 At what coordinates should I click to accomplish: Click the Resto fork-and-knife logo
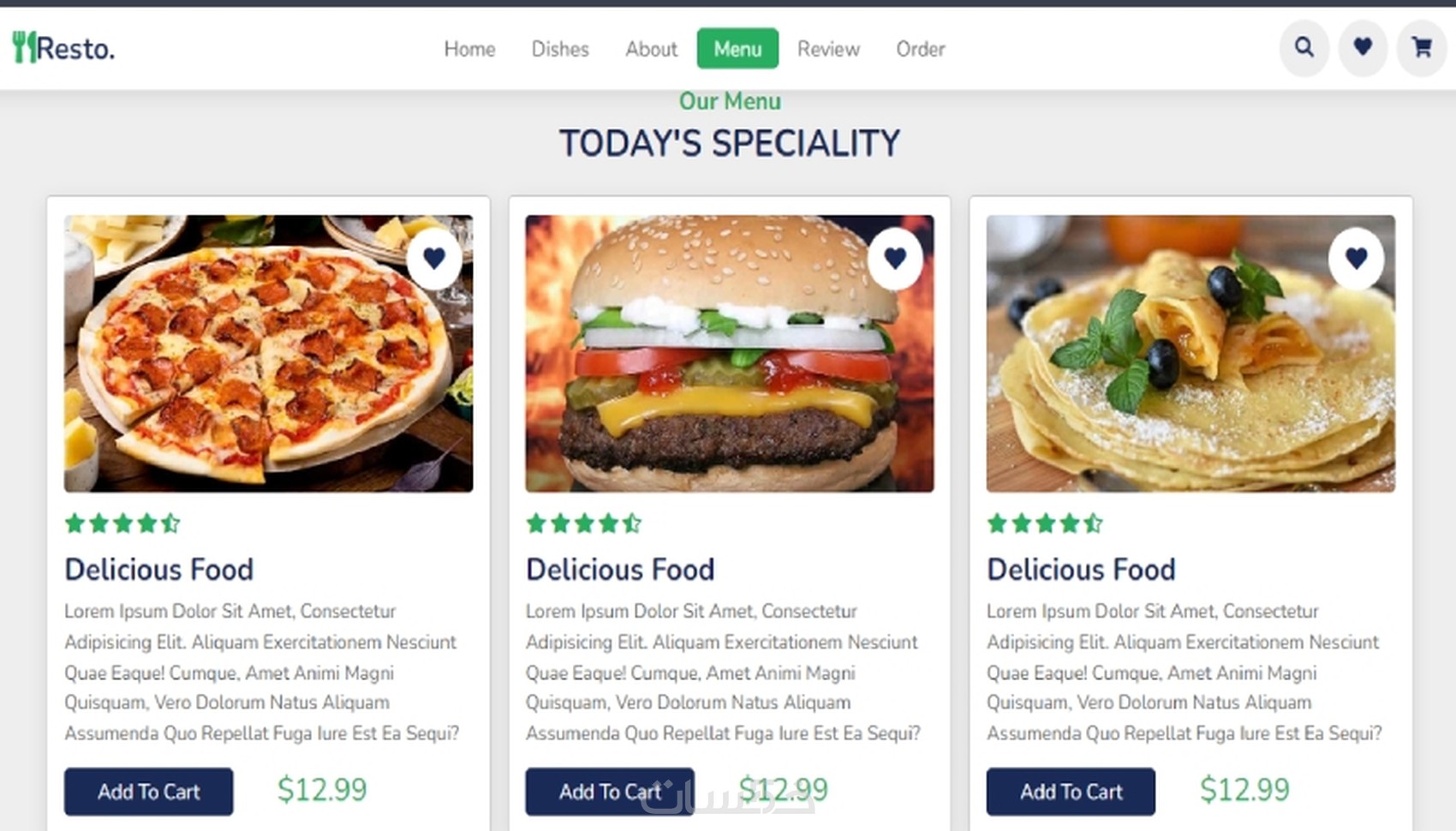63,48
